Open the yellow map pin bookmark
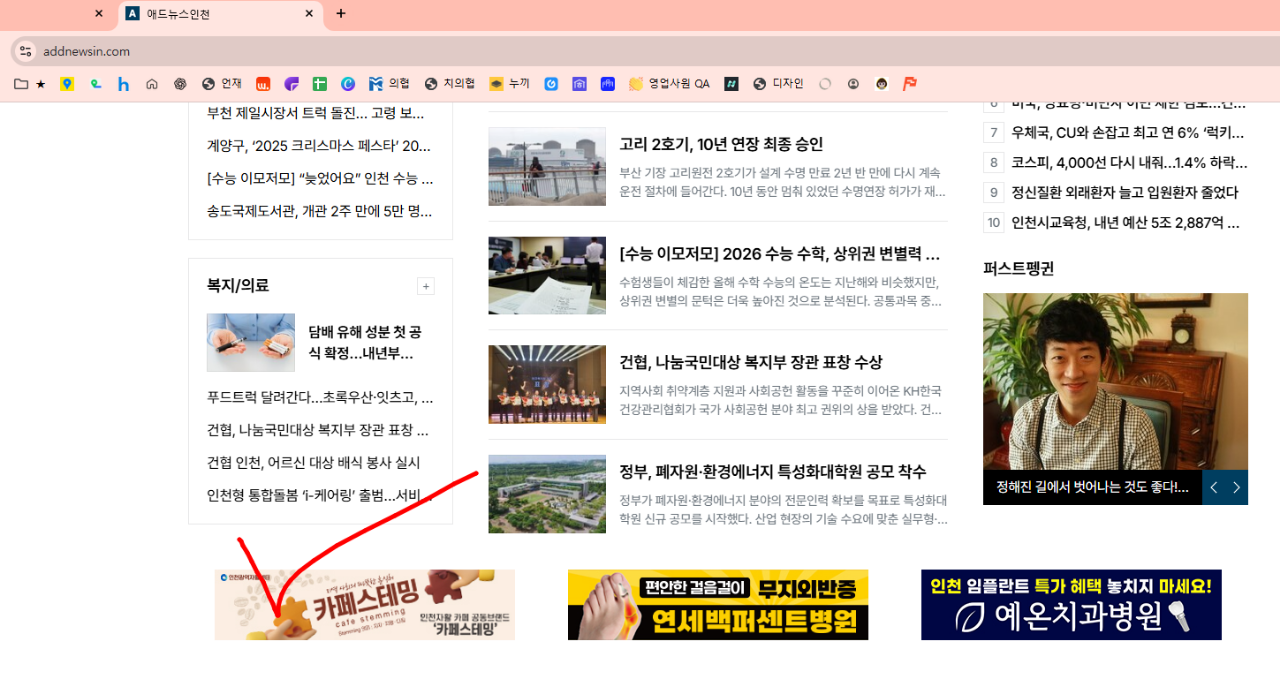This screenshot has height=679, width=1280. point(67,84)
